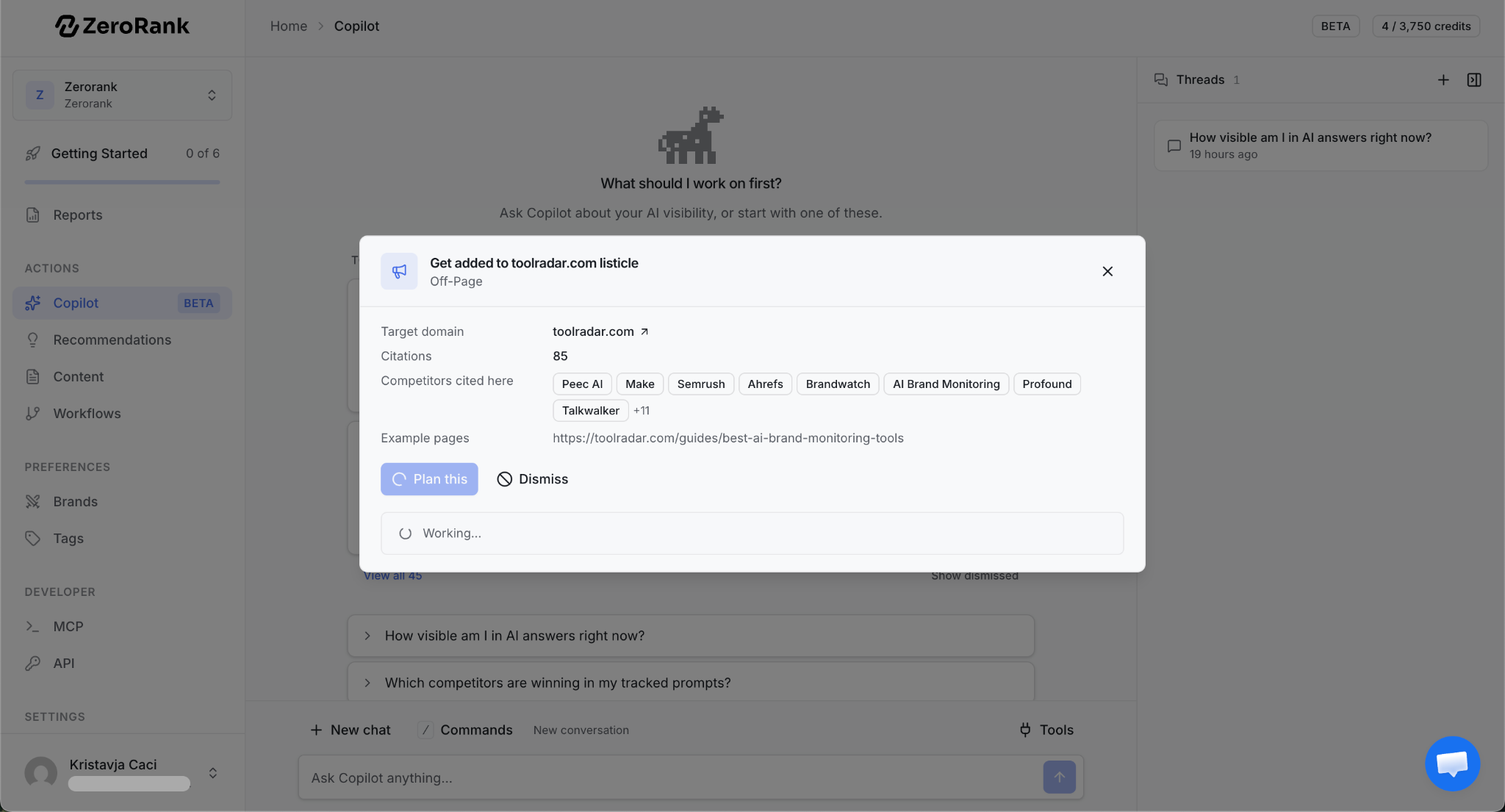1505x812 pixels.
Task: Click the Talkwalker competitor tag
Action: [590, 411]
